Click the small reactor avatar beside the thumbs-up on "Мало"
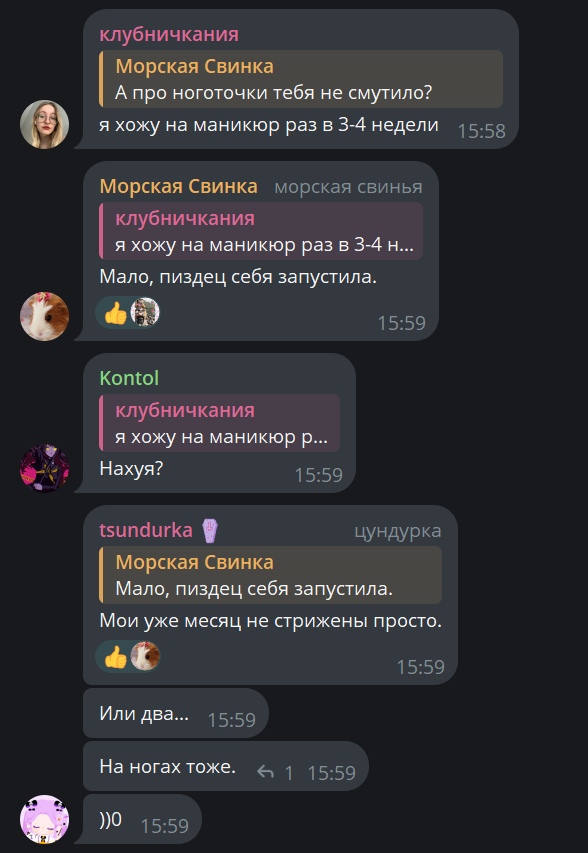The height and width of the screenshot is (853, 588). [x=145, y=312]
